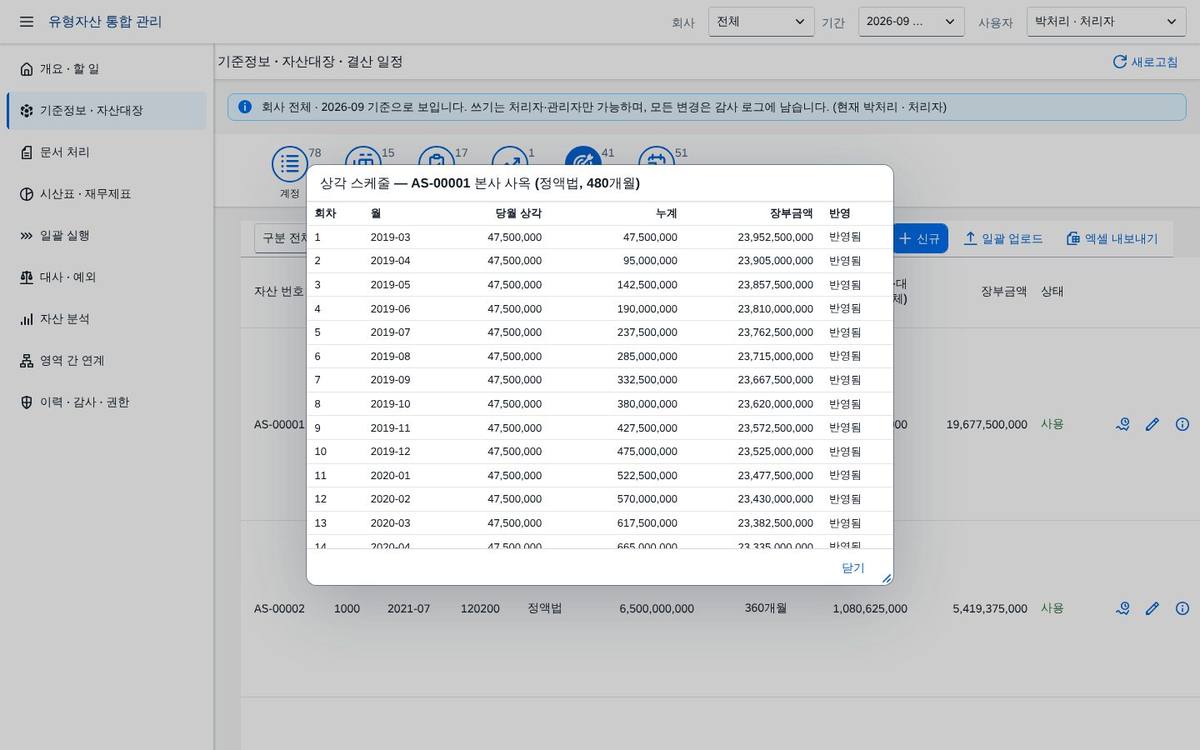Click book value 23,572,500,000
This screenshot has height=750, width=1200.
(x=775, y=428)
